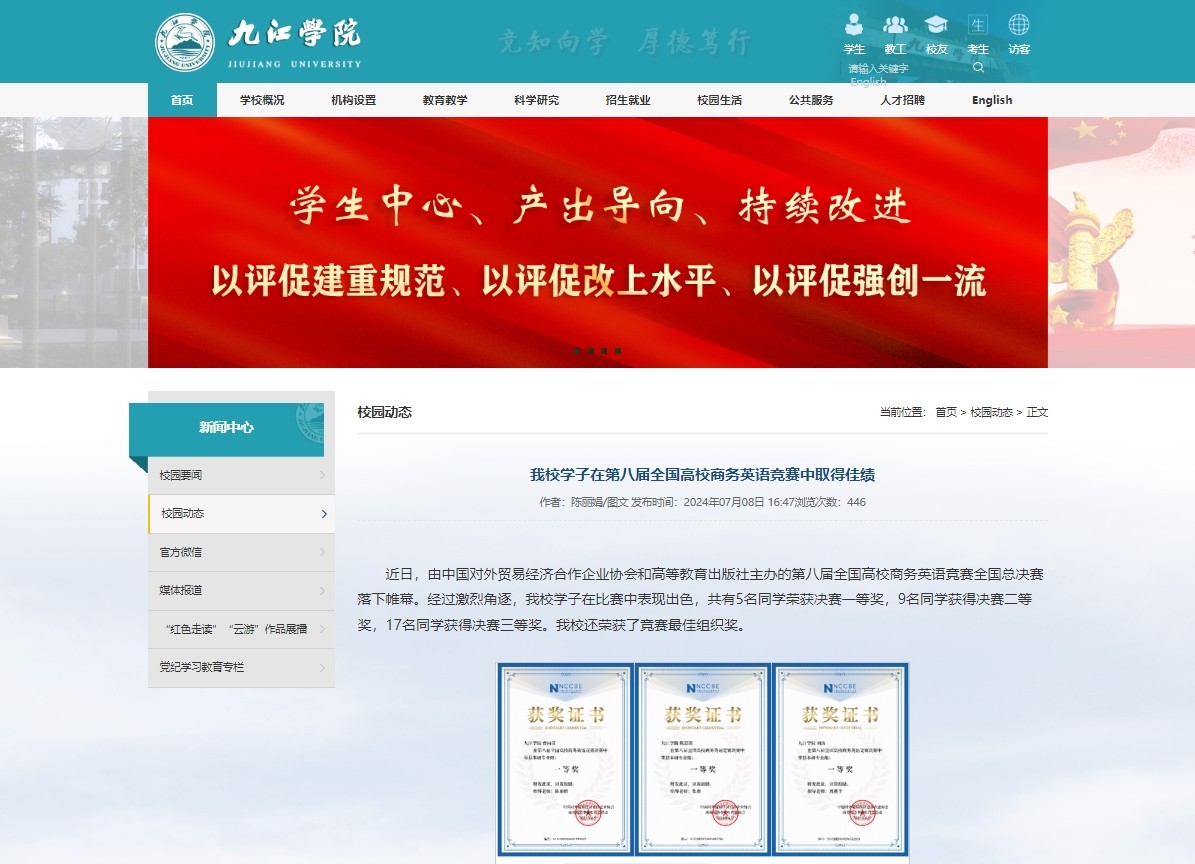Viewport: 1195px width, 864px height.
Task: Select the first banner carousel dot
Action: pyautogui.click(x=577, y=351)
